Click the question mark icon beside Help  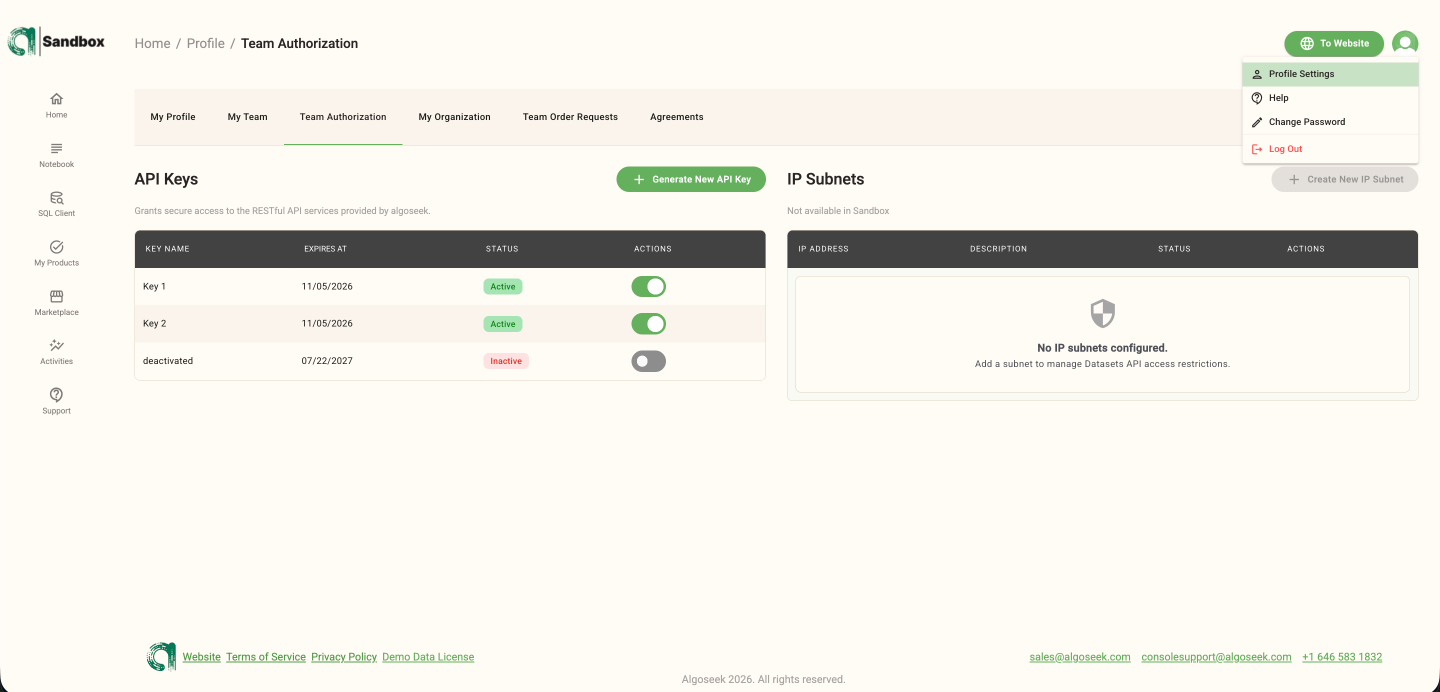1257,98
